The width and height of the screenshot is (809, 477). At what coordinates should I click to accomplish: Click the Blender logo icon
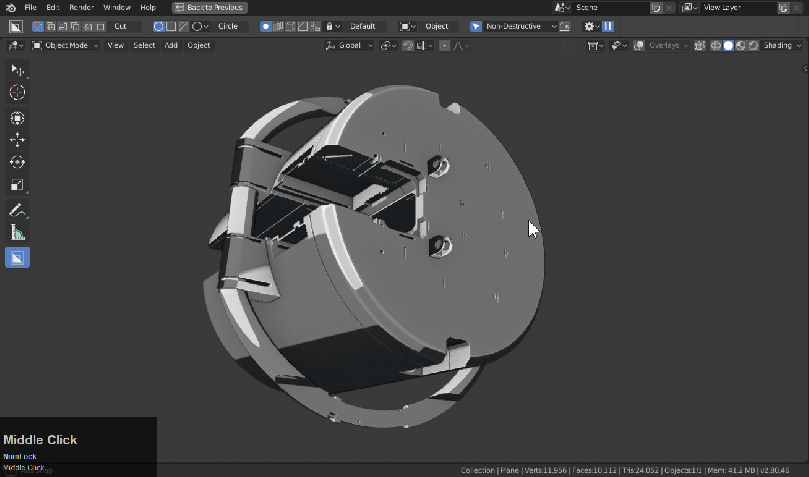pyautogui.click(x=11, y=7)
